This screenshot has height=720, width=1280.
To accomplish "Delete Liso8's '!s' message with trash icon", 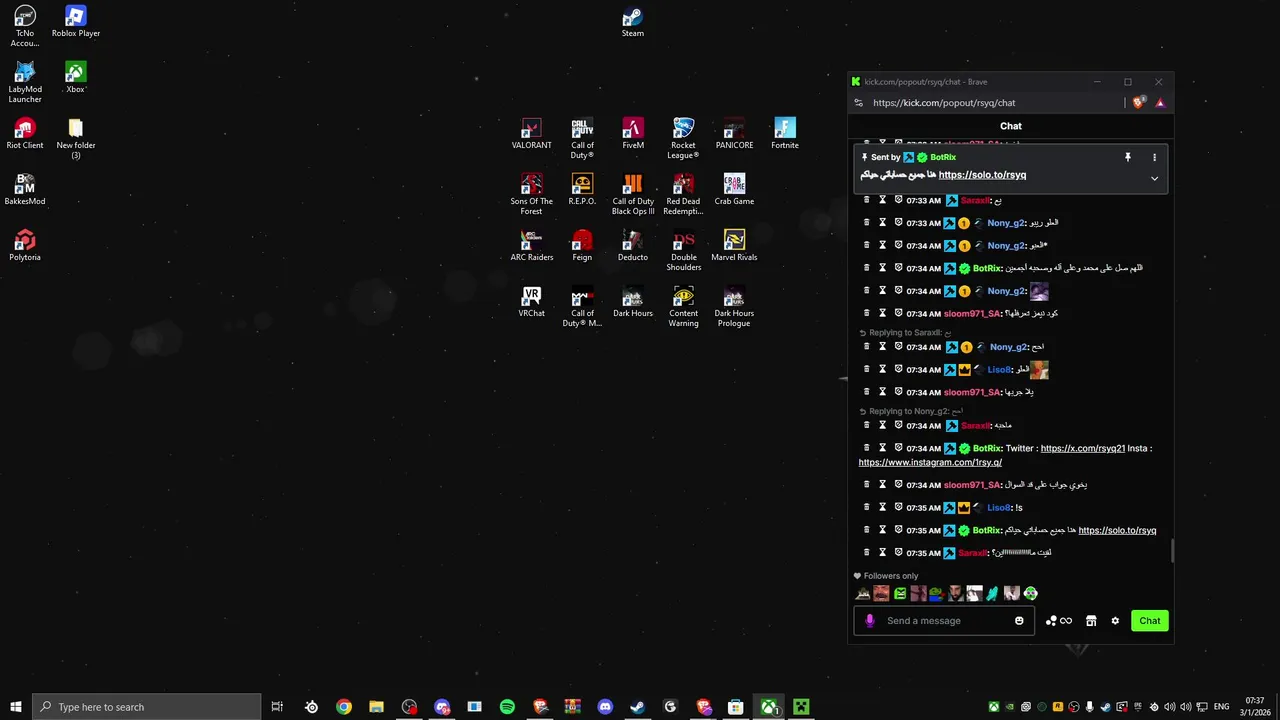I will 867,507.
